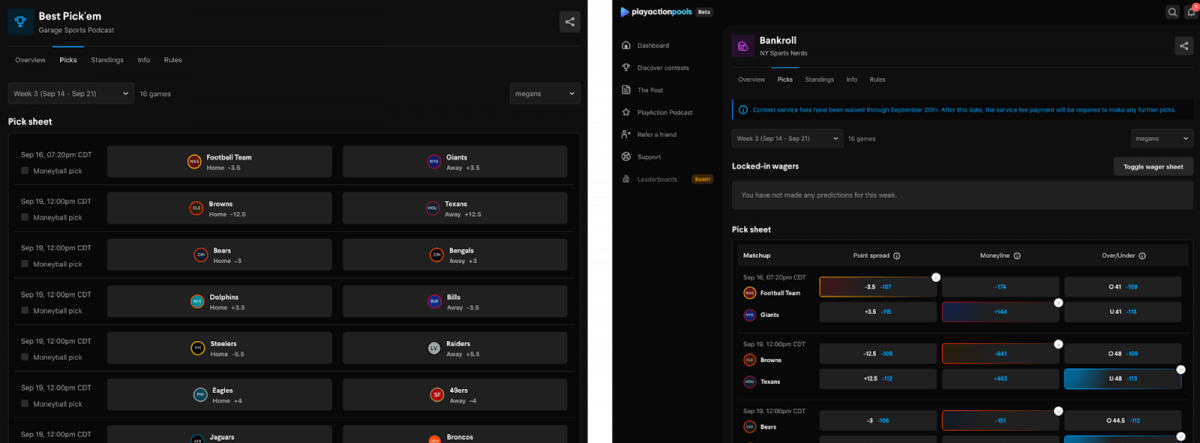Click Toggle wager sheet button
This screenshot has height=443, width=1200.
[1153, 167]
